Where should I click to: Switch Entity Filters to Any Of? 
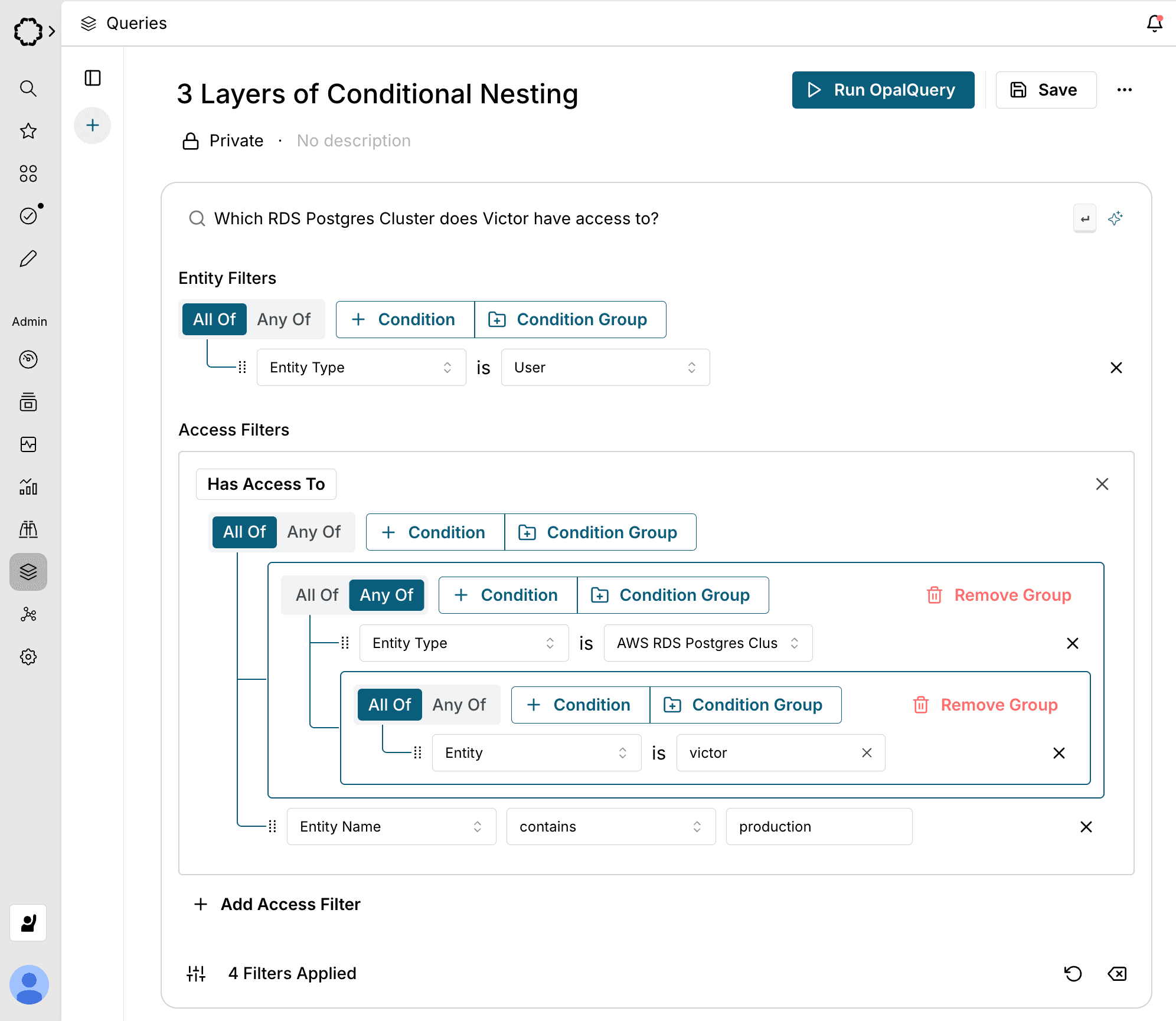click(x=284, y=319)
